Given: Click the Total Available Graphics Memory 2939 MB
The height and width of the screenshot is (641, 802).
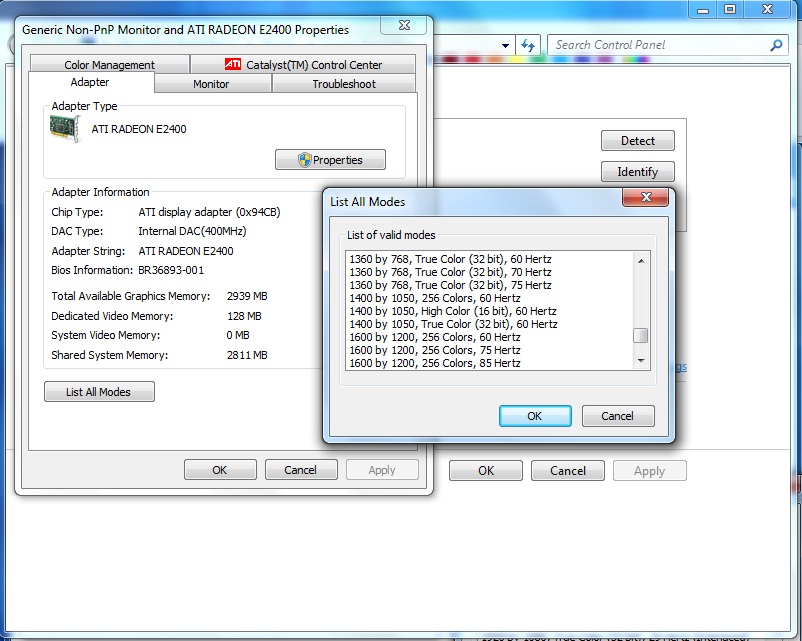Looking at the screenshot, I should coord(247,296).
